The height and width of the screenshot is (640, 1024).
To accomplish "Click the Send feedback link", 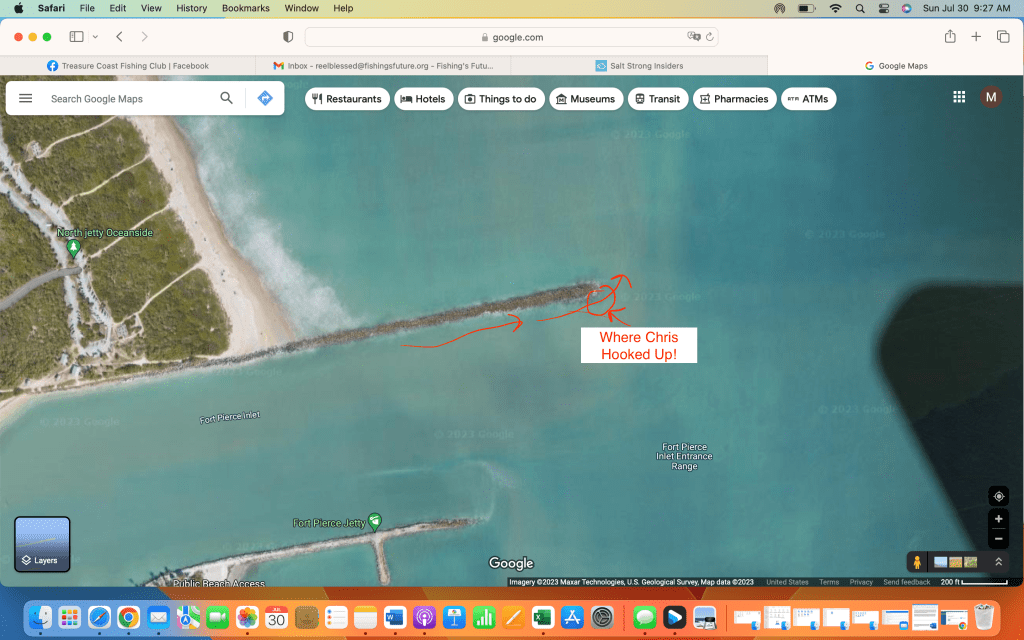I will (x=906, y=582).
